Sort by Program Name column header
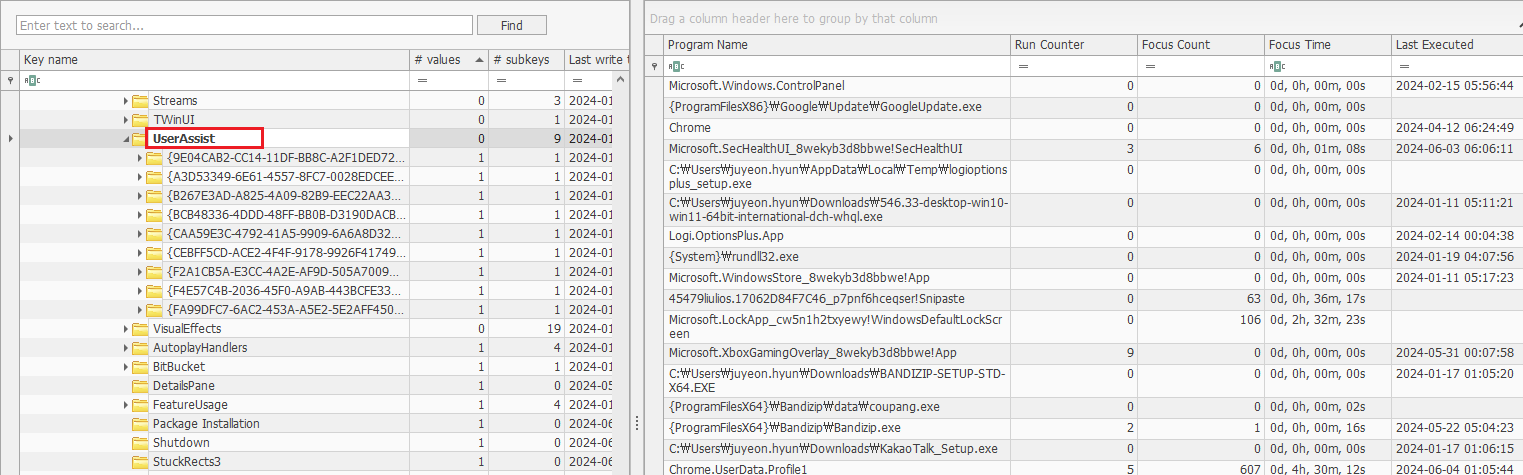 pos(837,44)
